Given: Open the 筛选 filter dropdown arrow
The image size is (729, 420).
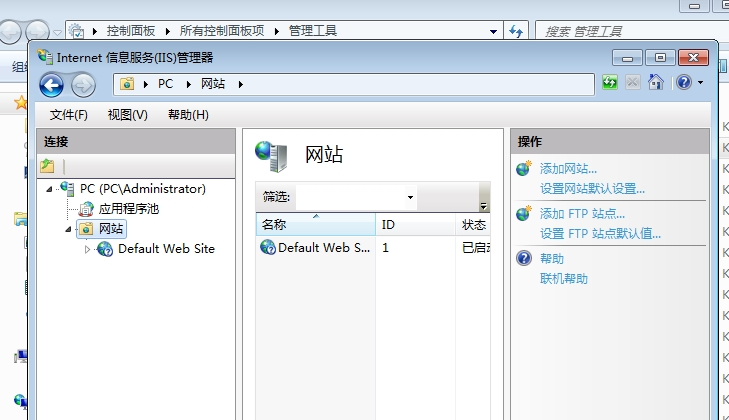Looking at the screenshot, I should click(x=411, y=197).
